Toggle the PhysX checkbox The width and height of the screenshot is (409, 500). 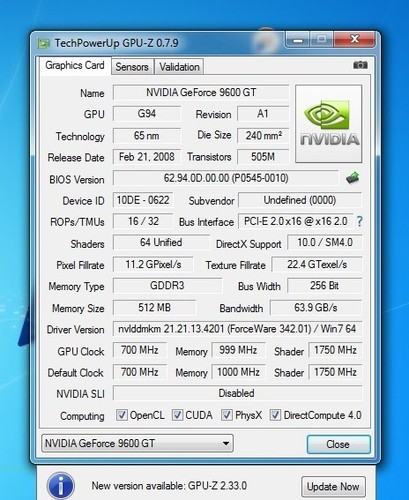(227, 415)
